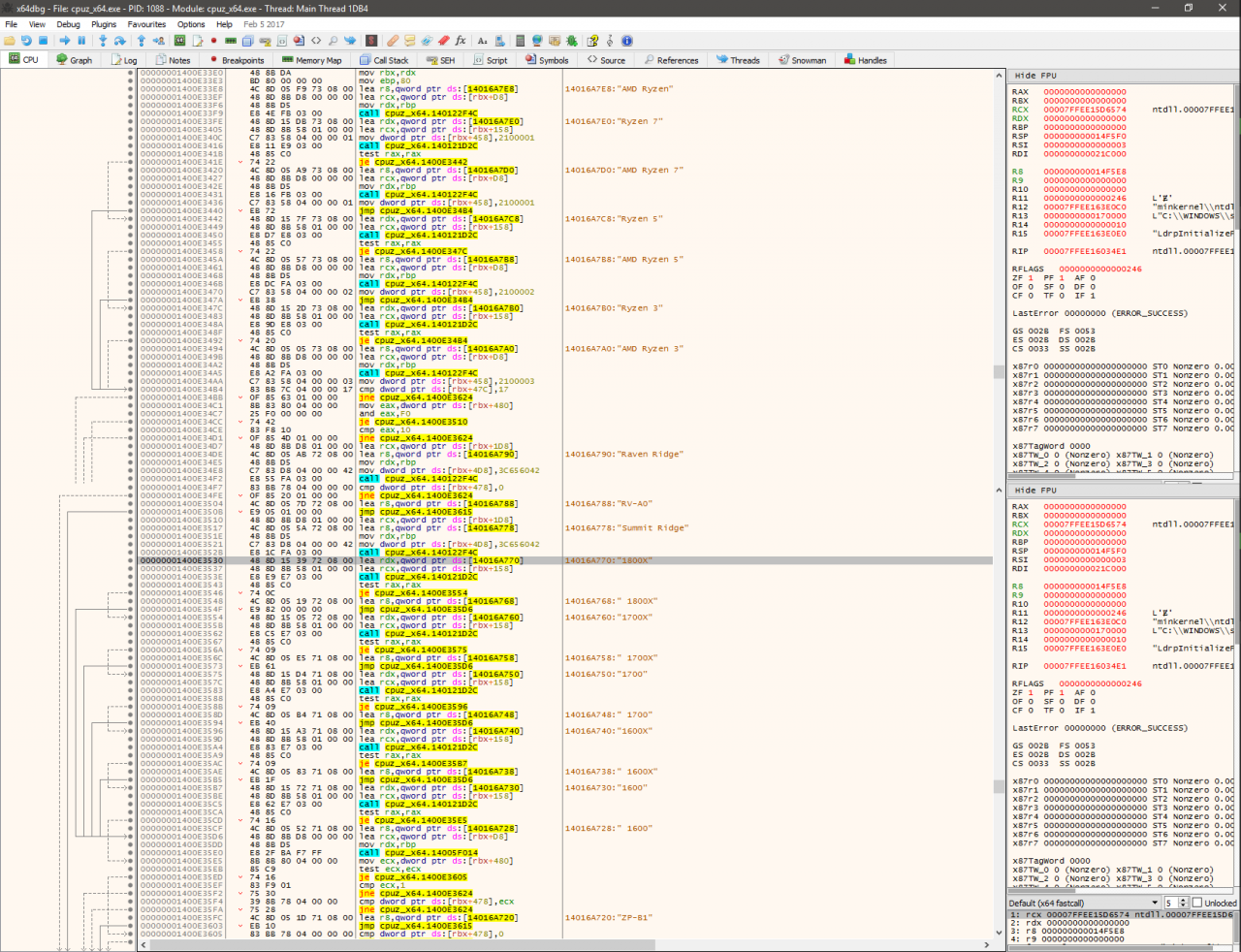Toggle the Unlocked checkbox
Screen dimensions: 1241x952
(x=1196, y=903)
